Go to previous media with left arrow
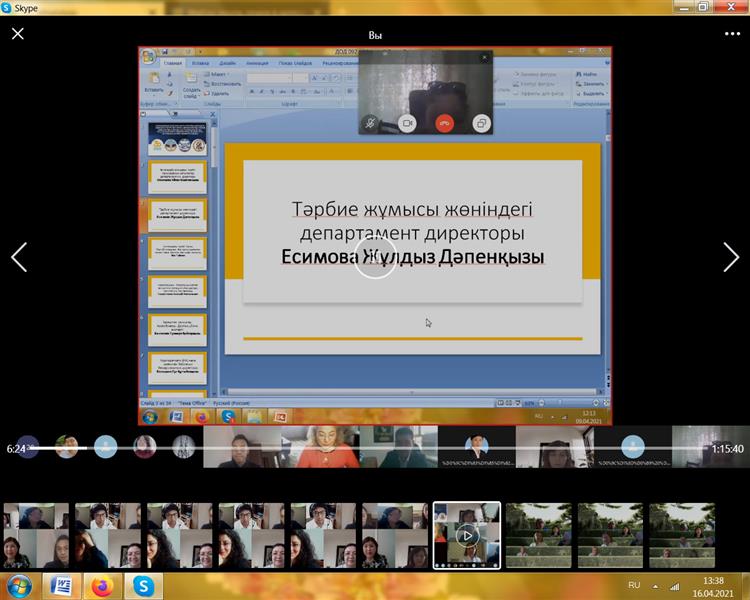 [x=18, y=257]
